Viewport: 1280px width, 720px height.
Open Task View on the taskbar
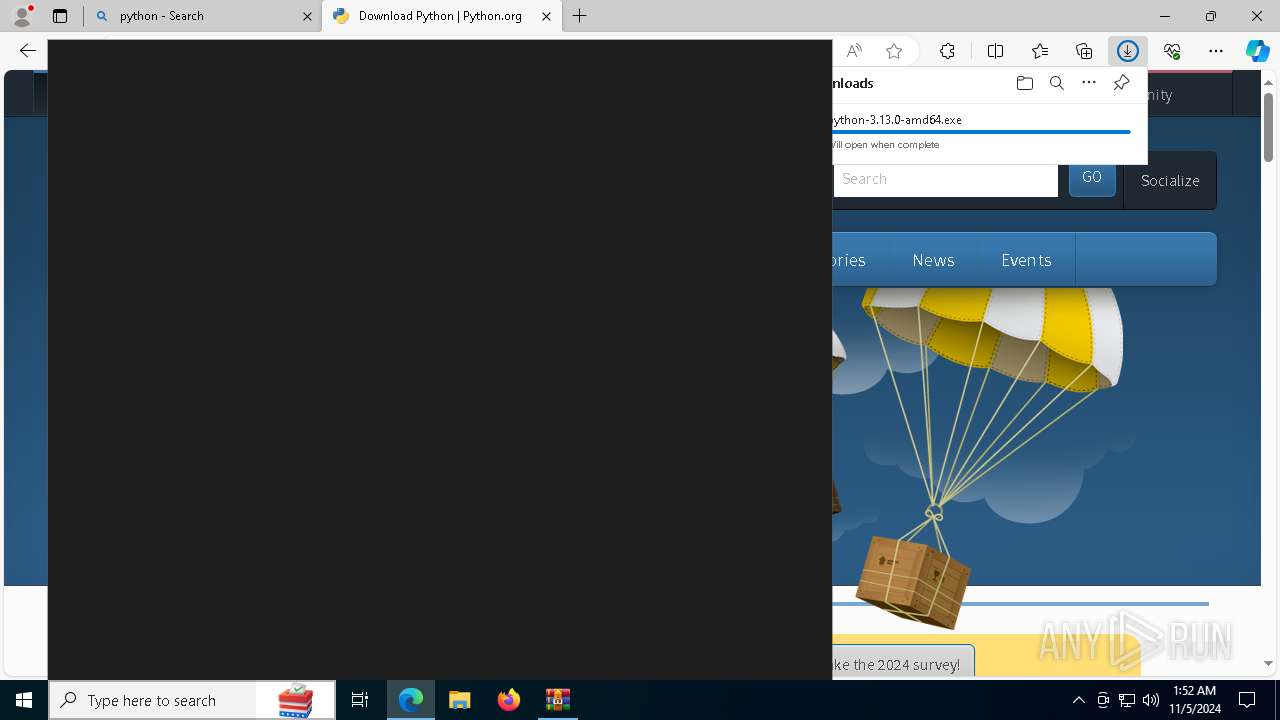[x=360, y=700]
